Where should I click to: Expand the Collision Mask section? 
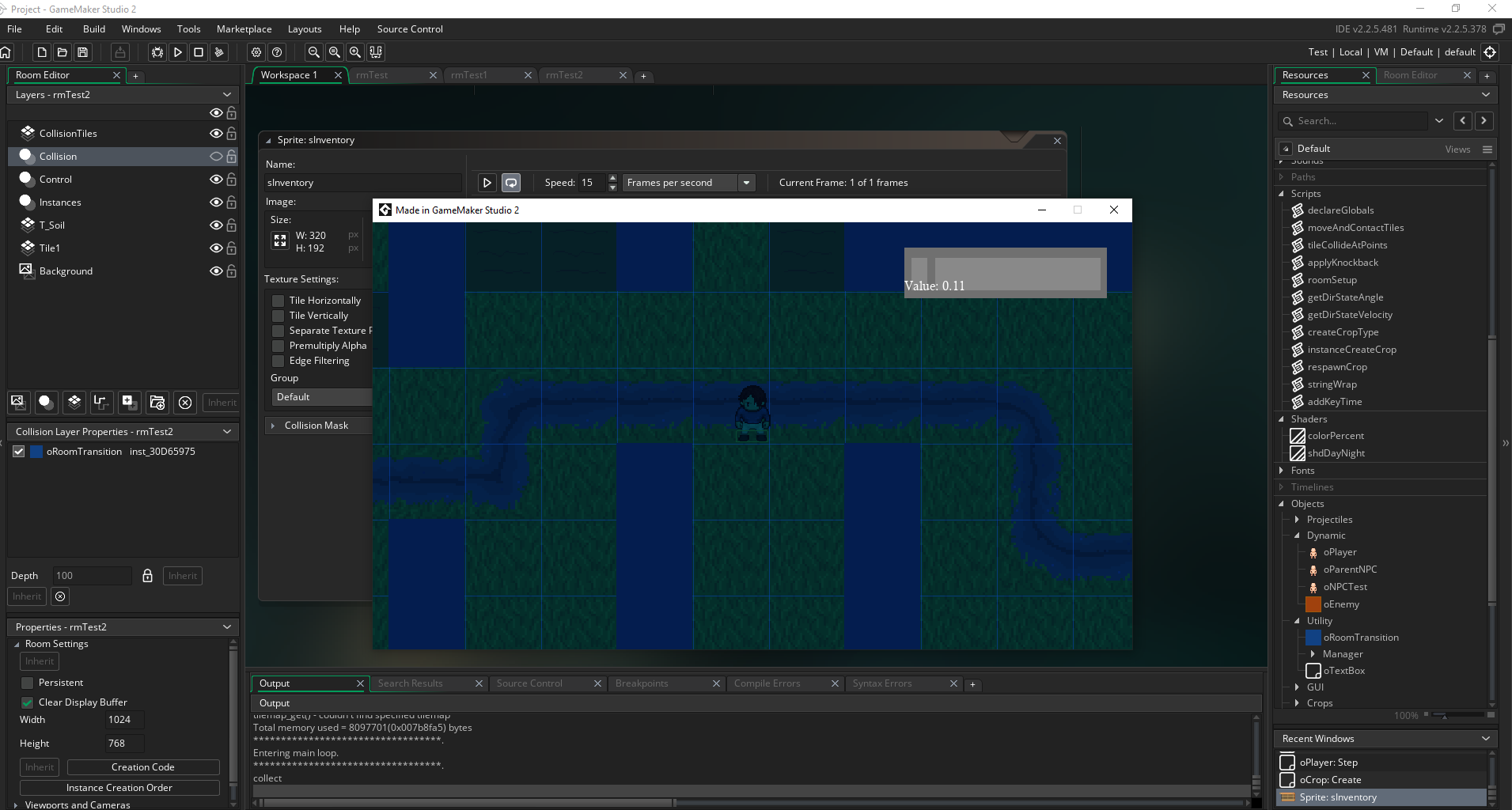[273, 426]
